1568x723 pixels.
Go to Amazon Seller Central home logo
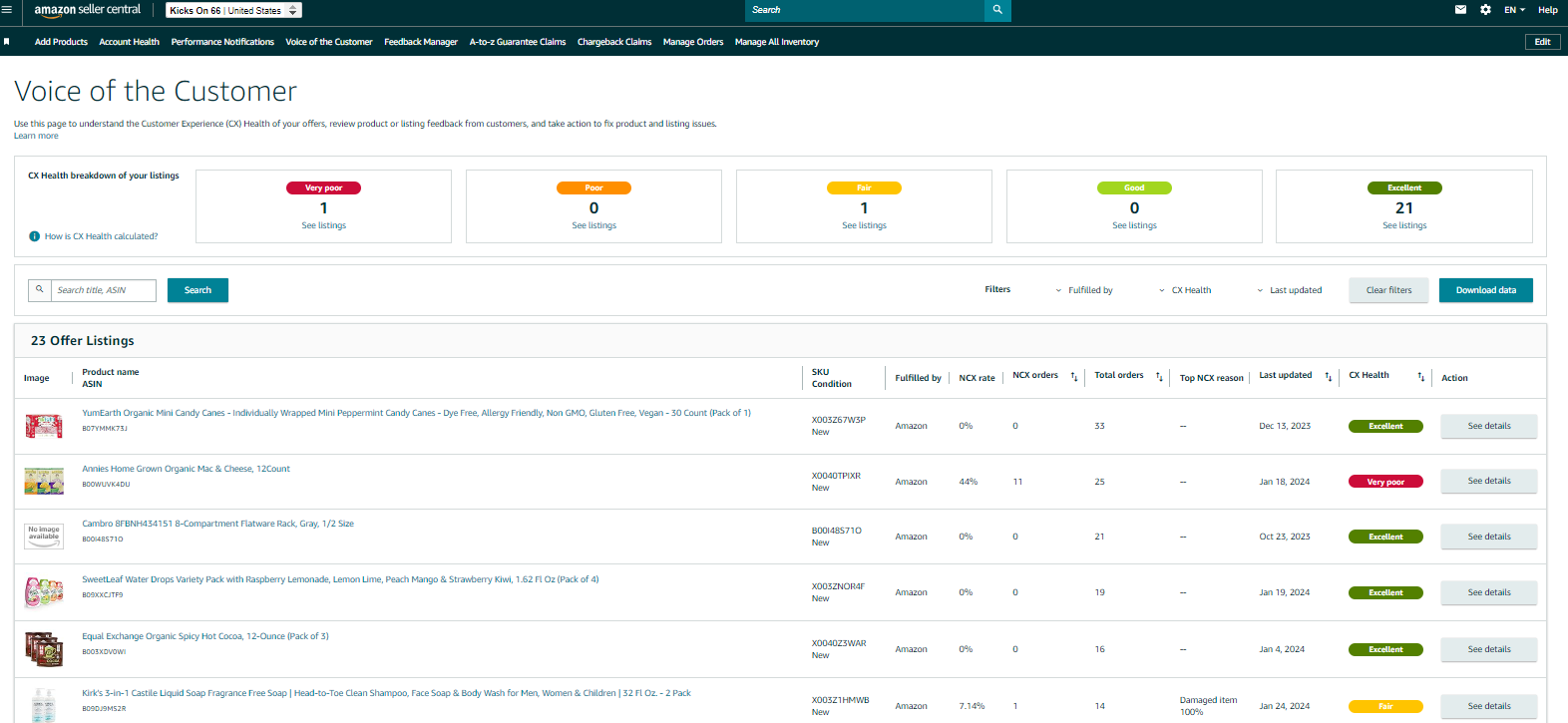(88, 10)
